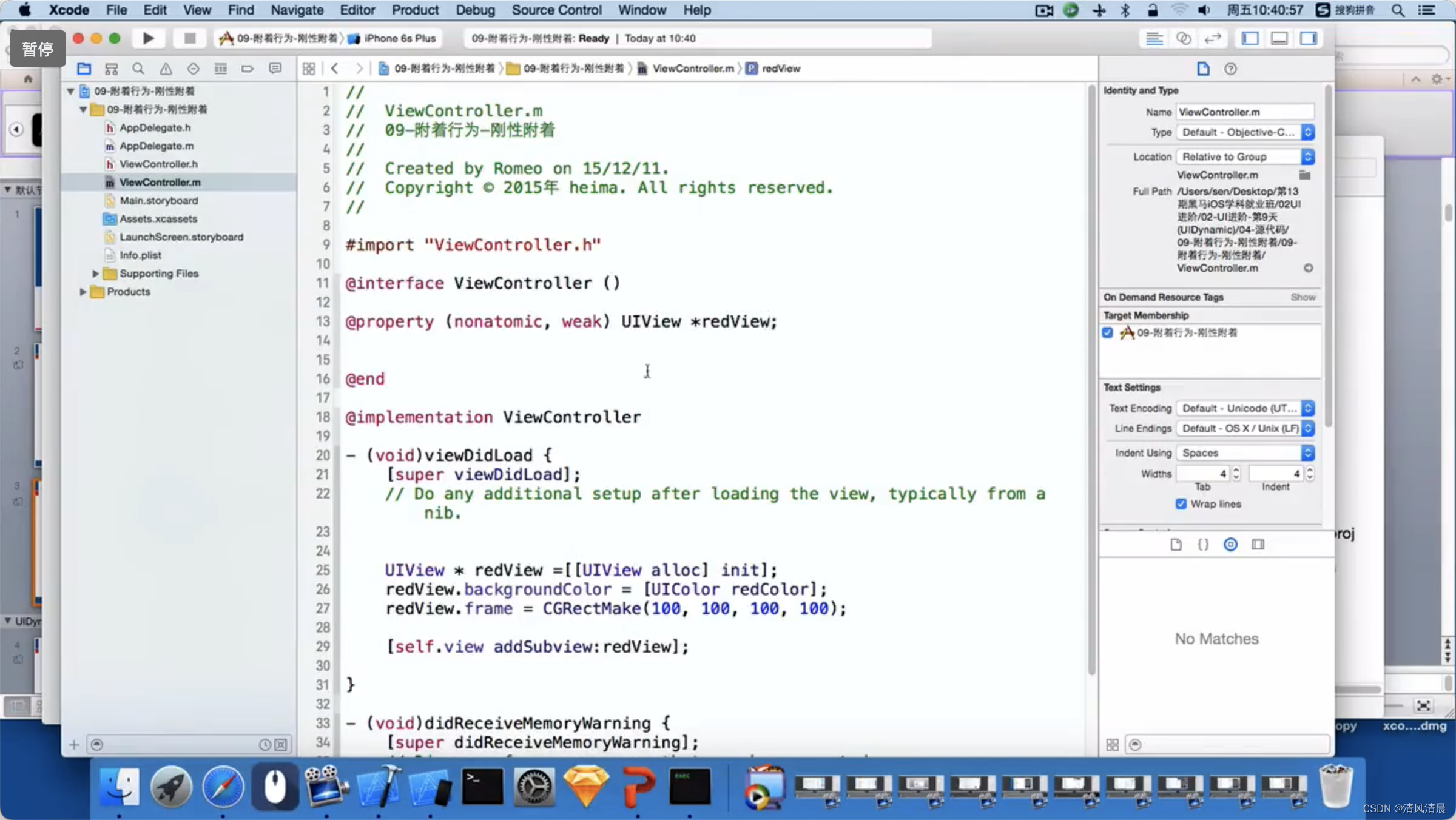Click Show for On Demand Resource Tags

[x=1303, y=297]
